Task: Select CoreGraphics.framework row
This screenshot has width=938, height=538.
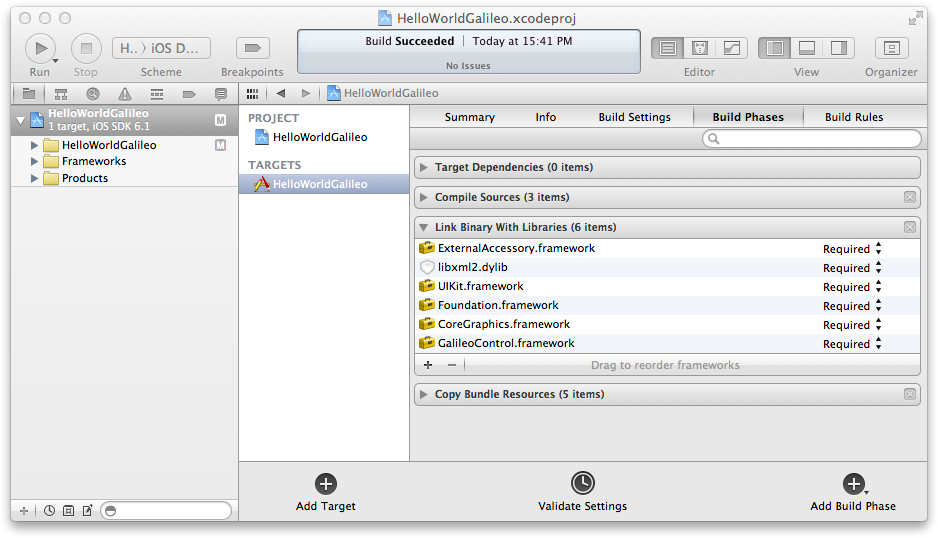Action: (x=667, y=324)
